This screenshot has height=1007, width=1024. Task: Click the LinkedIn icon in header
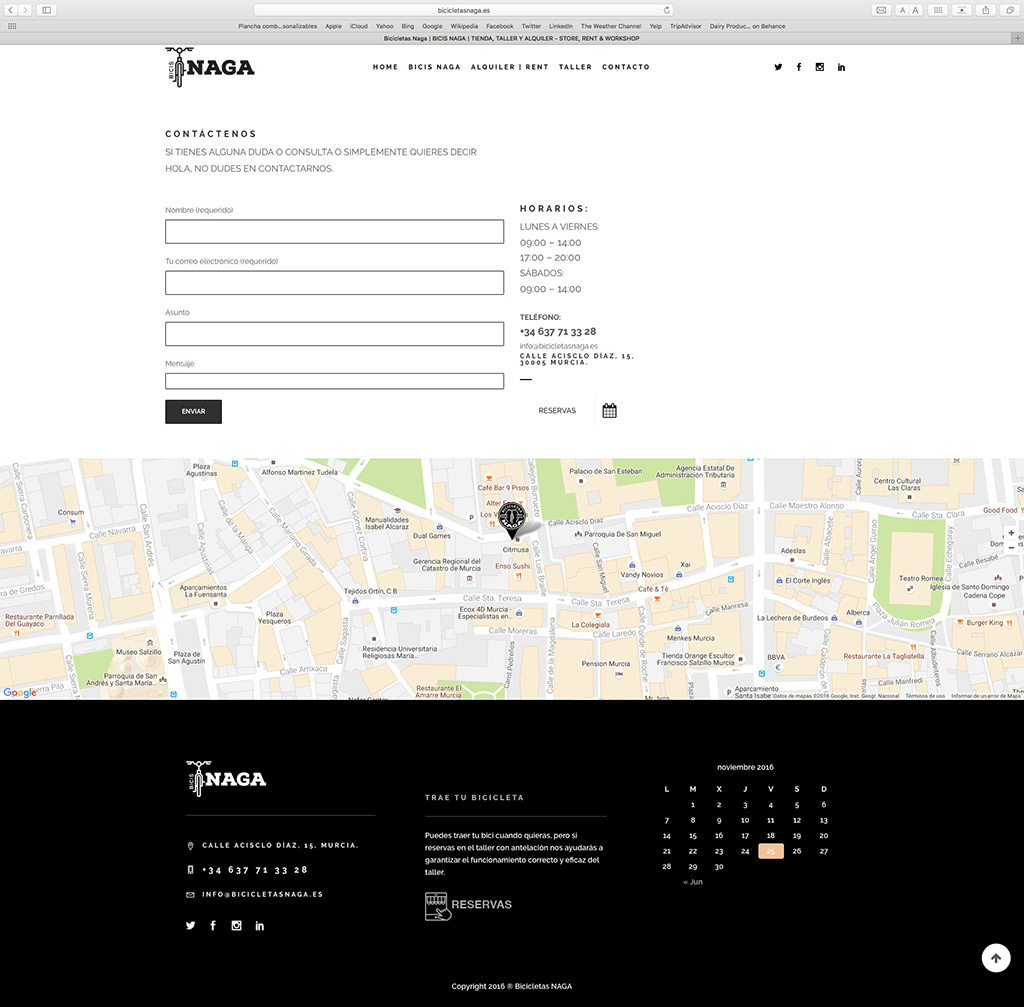tap(841, 67)
